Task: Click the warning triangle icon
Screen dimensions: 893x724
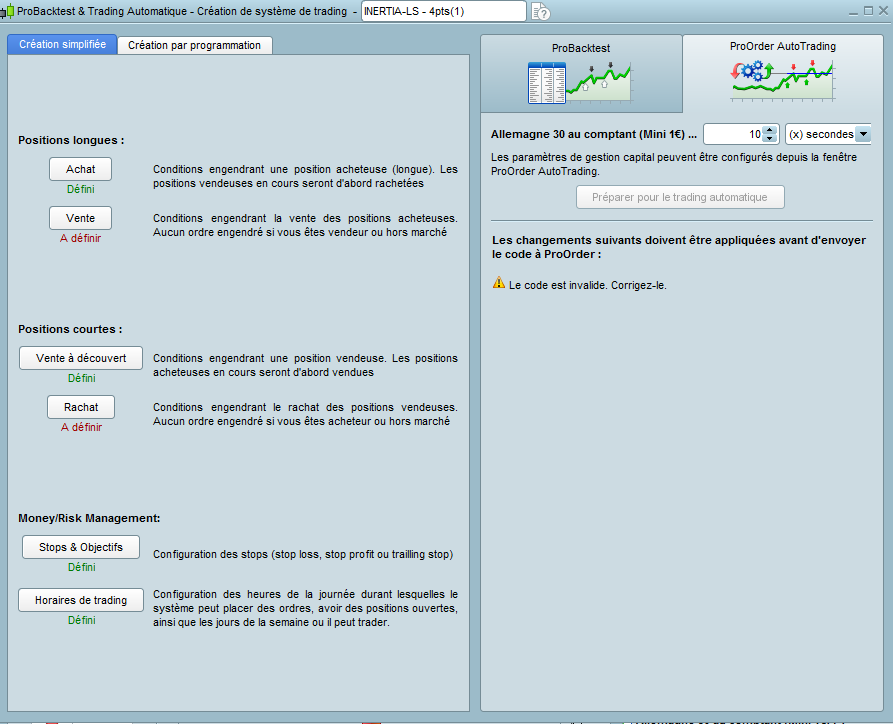Action: point(499,283)
